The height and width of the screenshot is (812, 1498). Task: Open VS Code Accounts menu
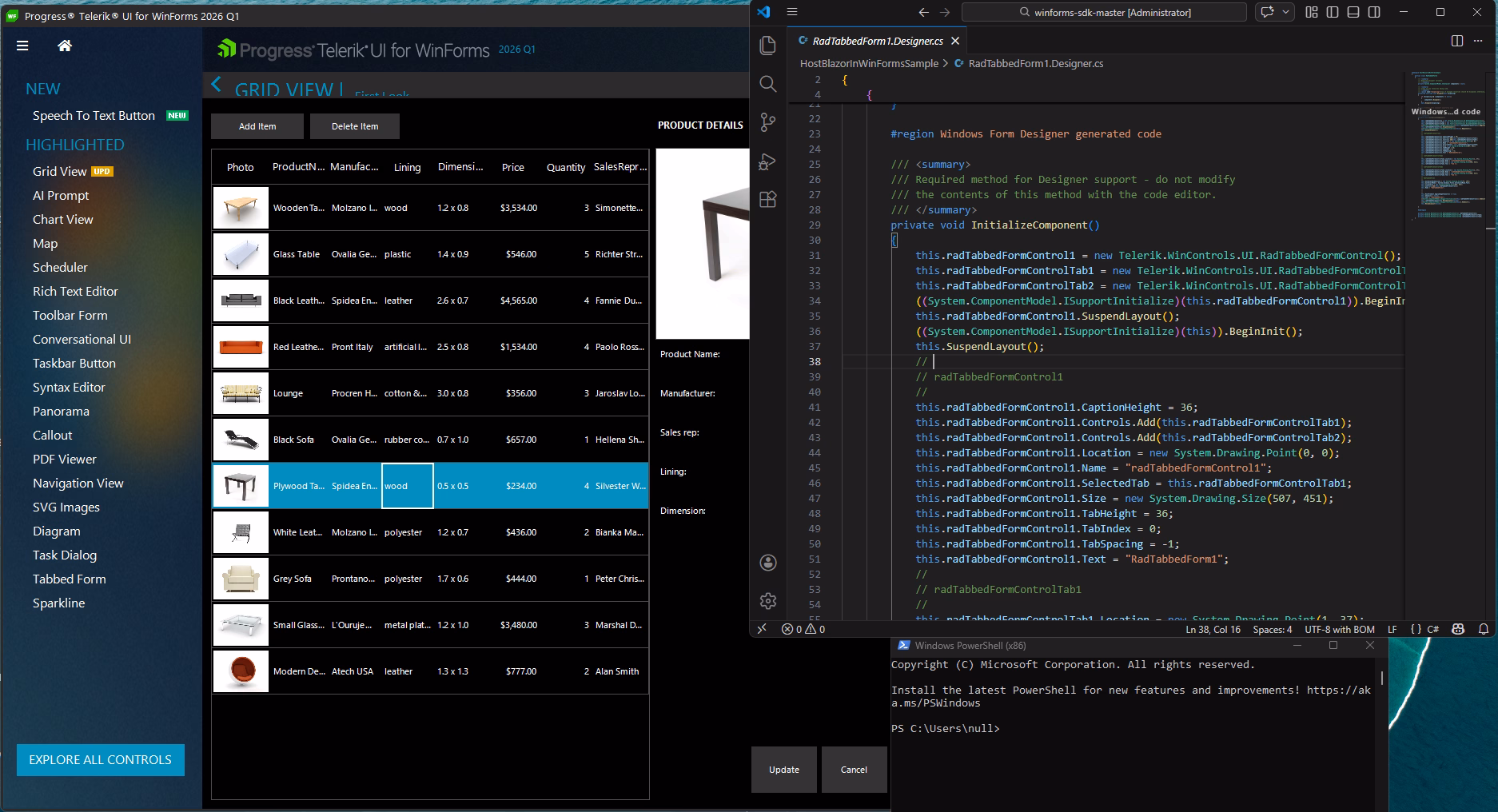(768, 563)
